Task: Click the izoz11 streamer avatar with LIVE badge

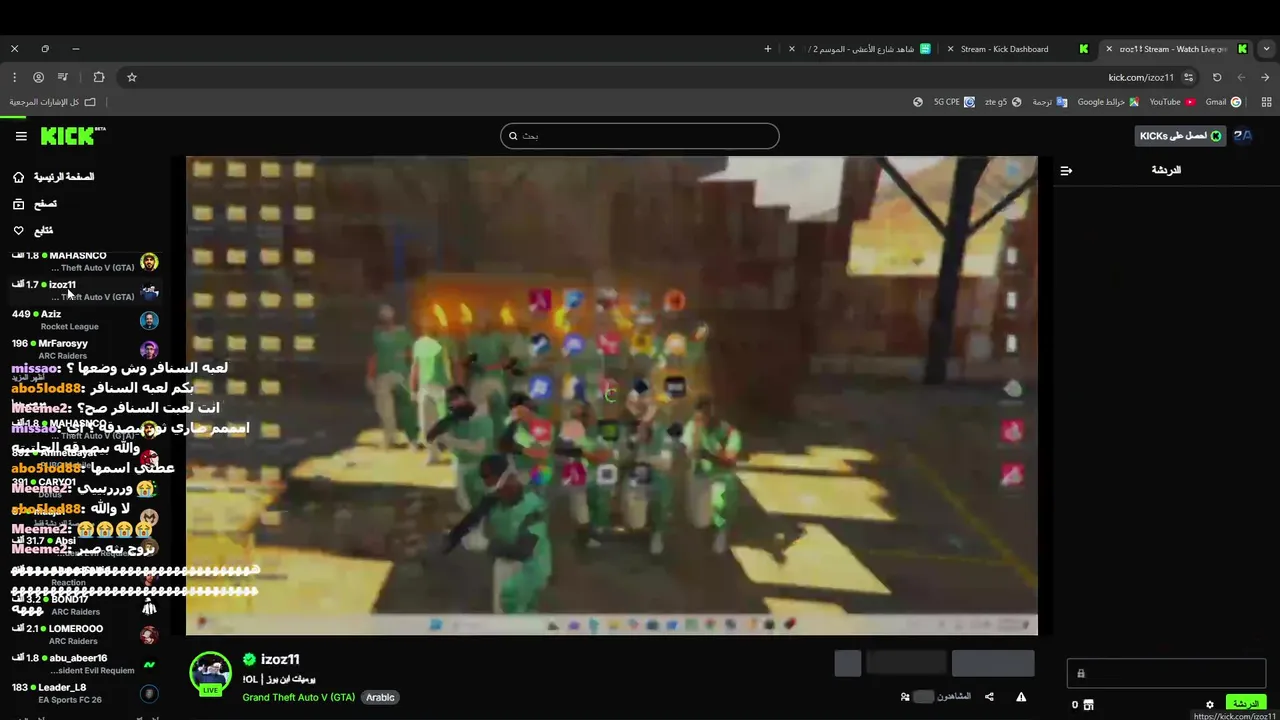Action: point(211,674)
